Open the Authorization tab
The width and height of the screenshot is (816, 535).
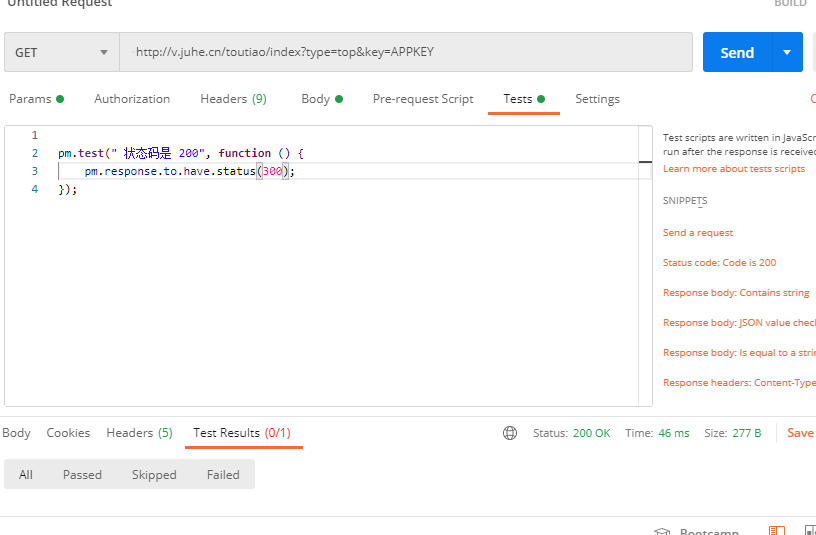click(x=132, y=99)
